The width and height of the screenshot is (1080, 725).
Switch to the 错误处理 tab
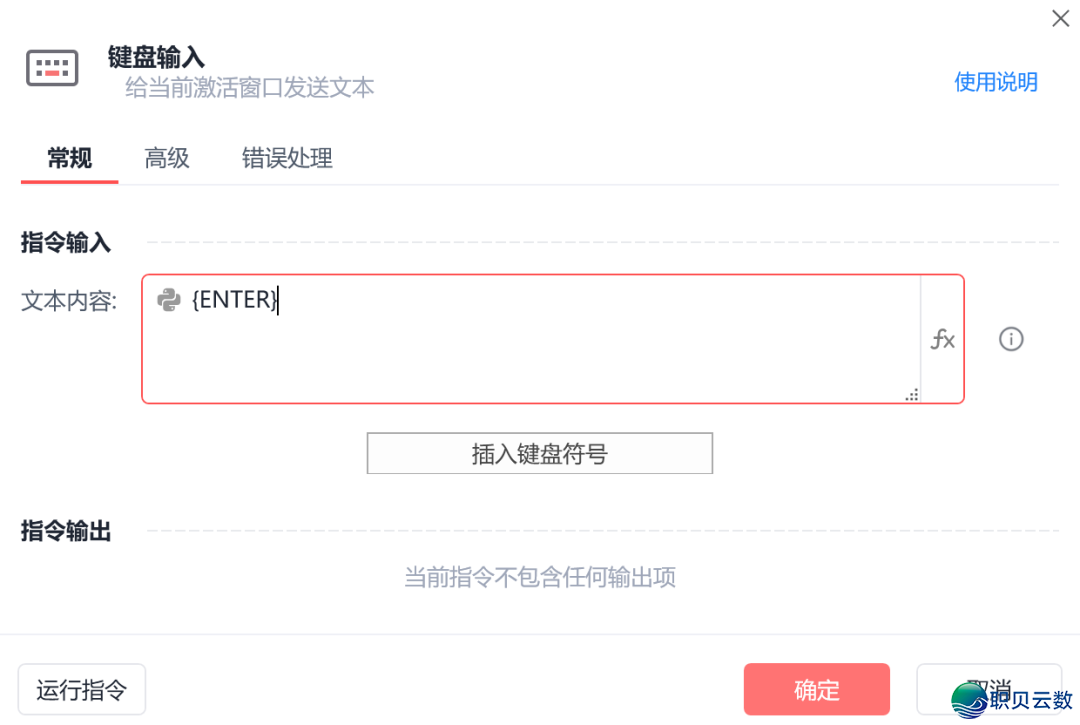coord(286,158)
